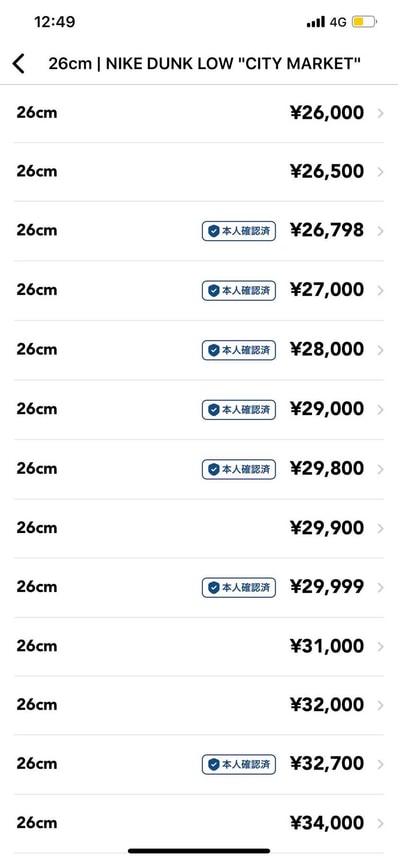The width and height of the screenshot is (398, 861).
Task: Tap the back arrow in the header
Action: click(19, 64)
